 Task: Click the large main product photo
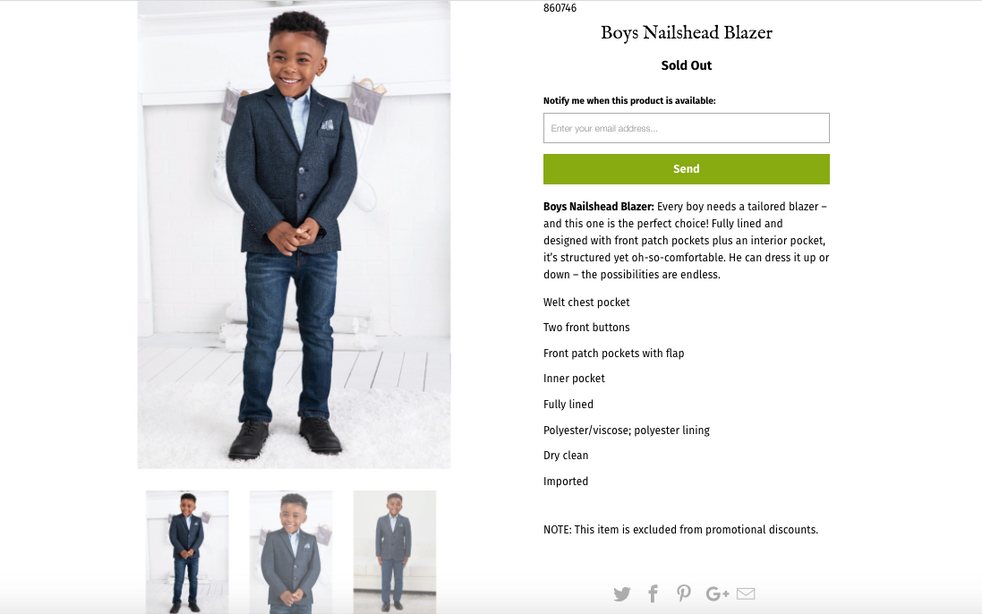[294, 234]
